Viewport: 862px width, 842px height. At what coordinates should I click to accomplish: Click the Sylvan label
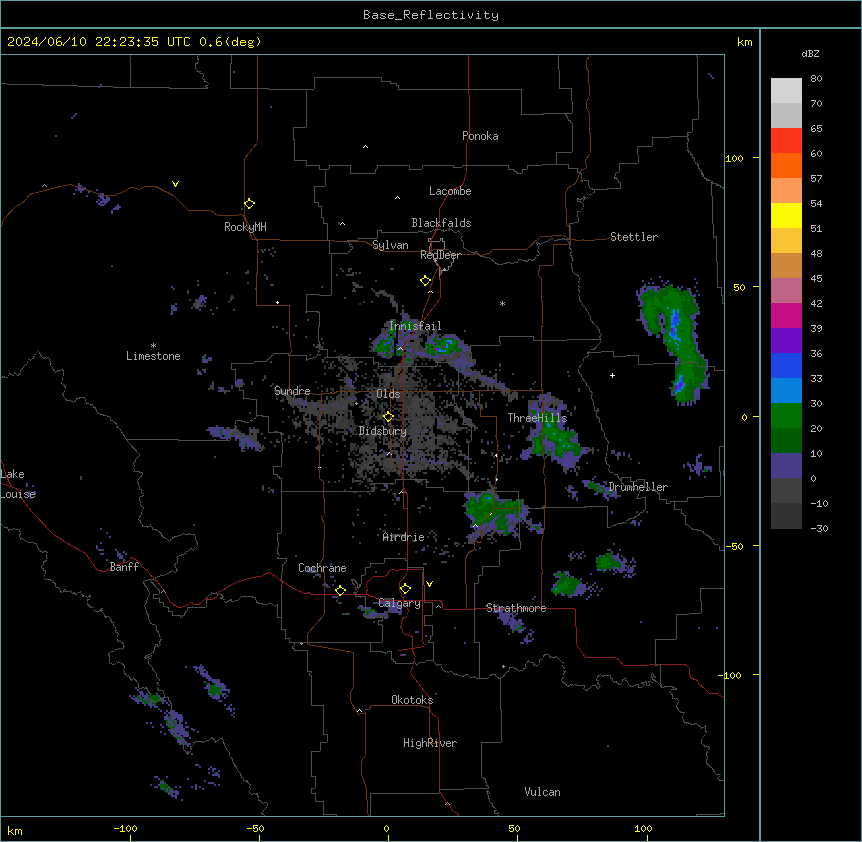[x=390, y=245]
